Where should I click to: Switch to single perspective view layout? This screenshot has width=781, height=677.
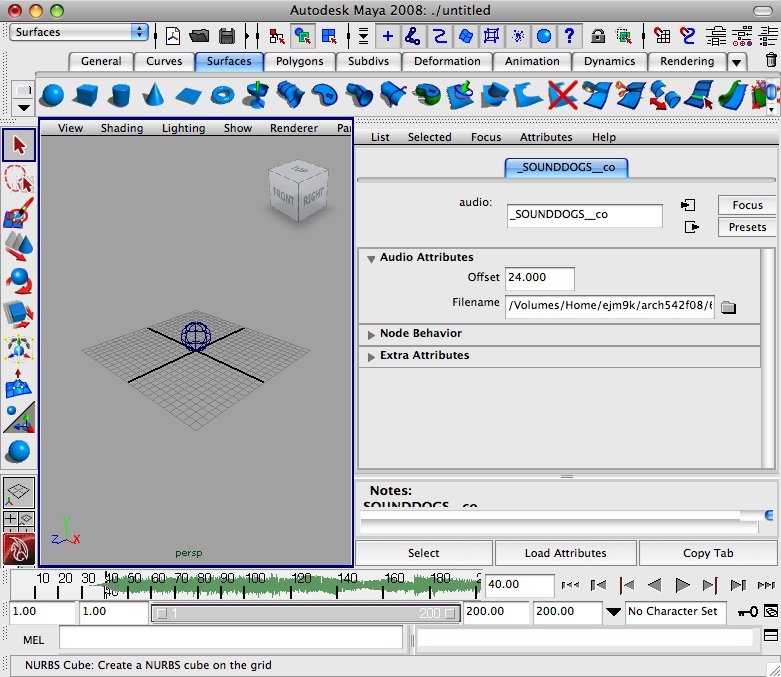click(19, 492)
